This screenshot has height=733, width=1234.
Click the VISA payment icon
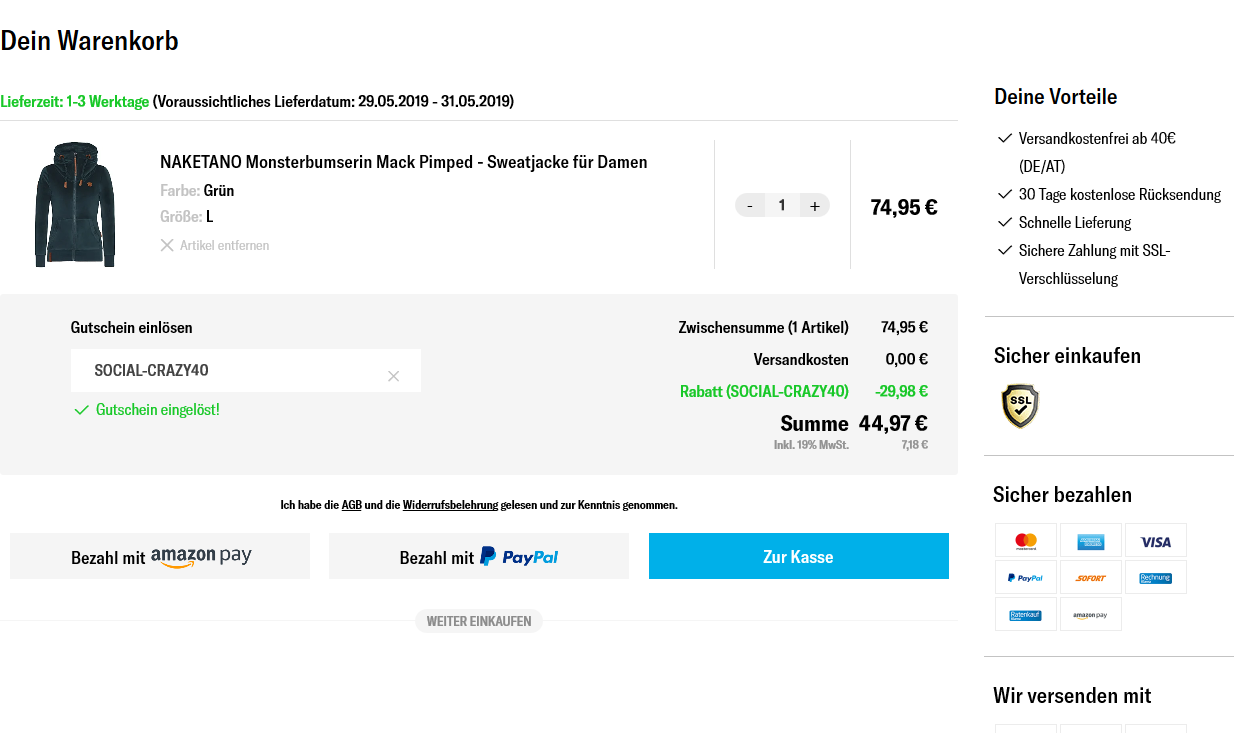tap(1155, 541)
